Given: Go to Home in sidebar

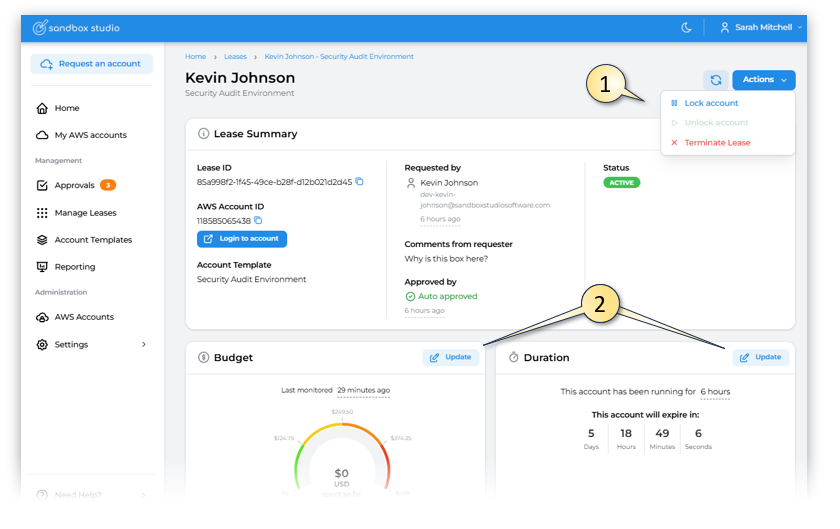Looking at the screenshot, I should click(67, 108).
